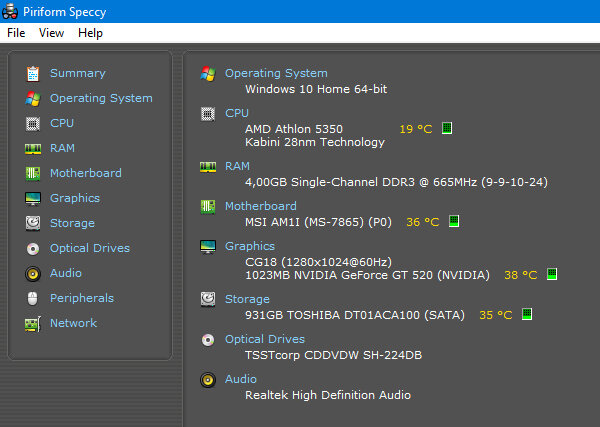Viewport: 600px width, 427px height.
Task: Open the View menu
Action: [51, 33]
